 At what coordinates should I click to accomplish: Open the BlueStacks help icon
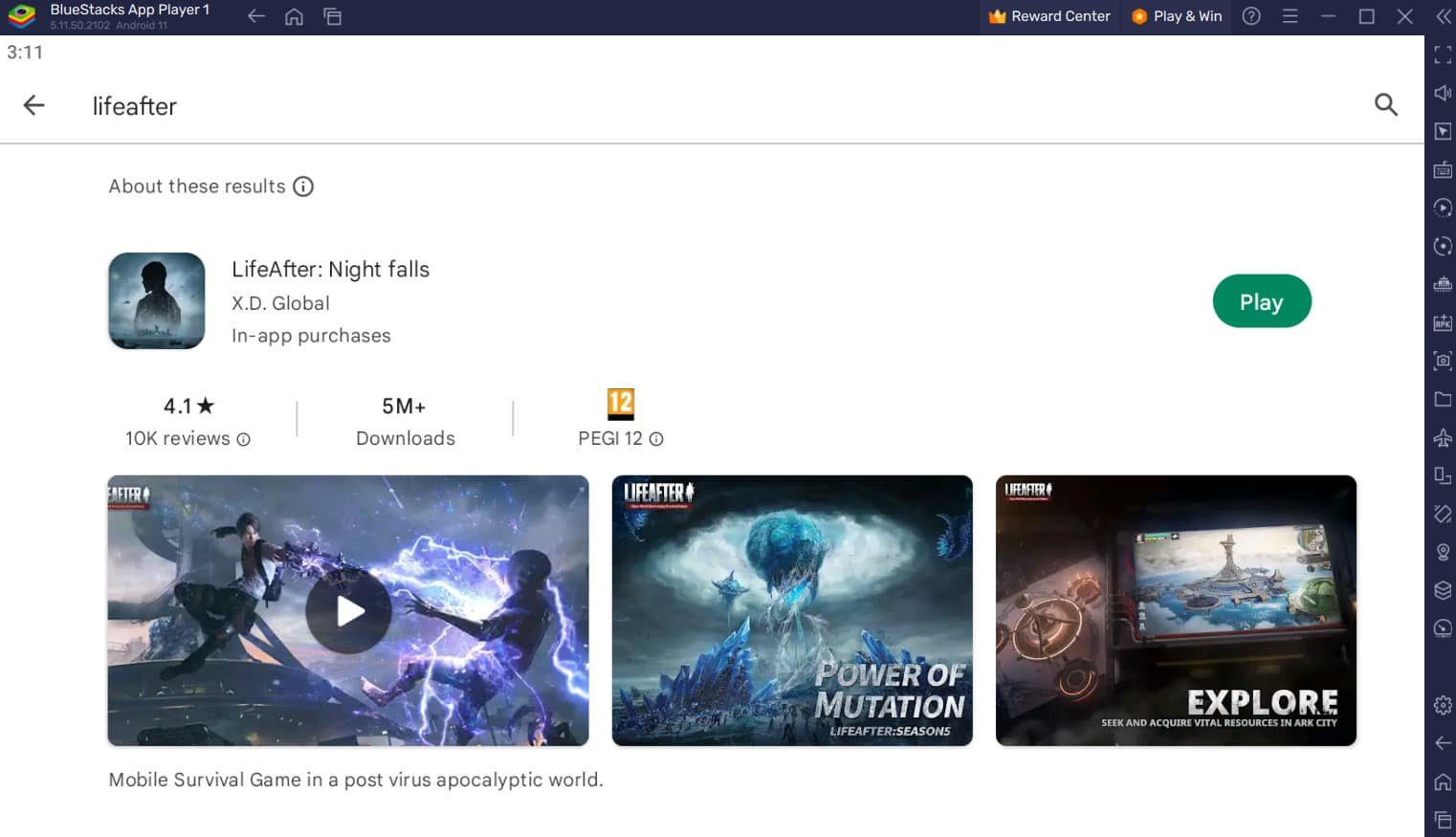pos(1251,16)
